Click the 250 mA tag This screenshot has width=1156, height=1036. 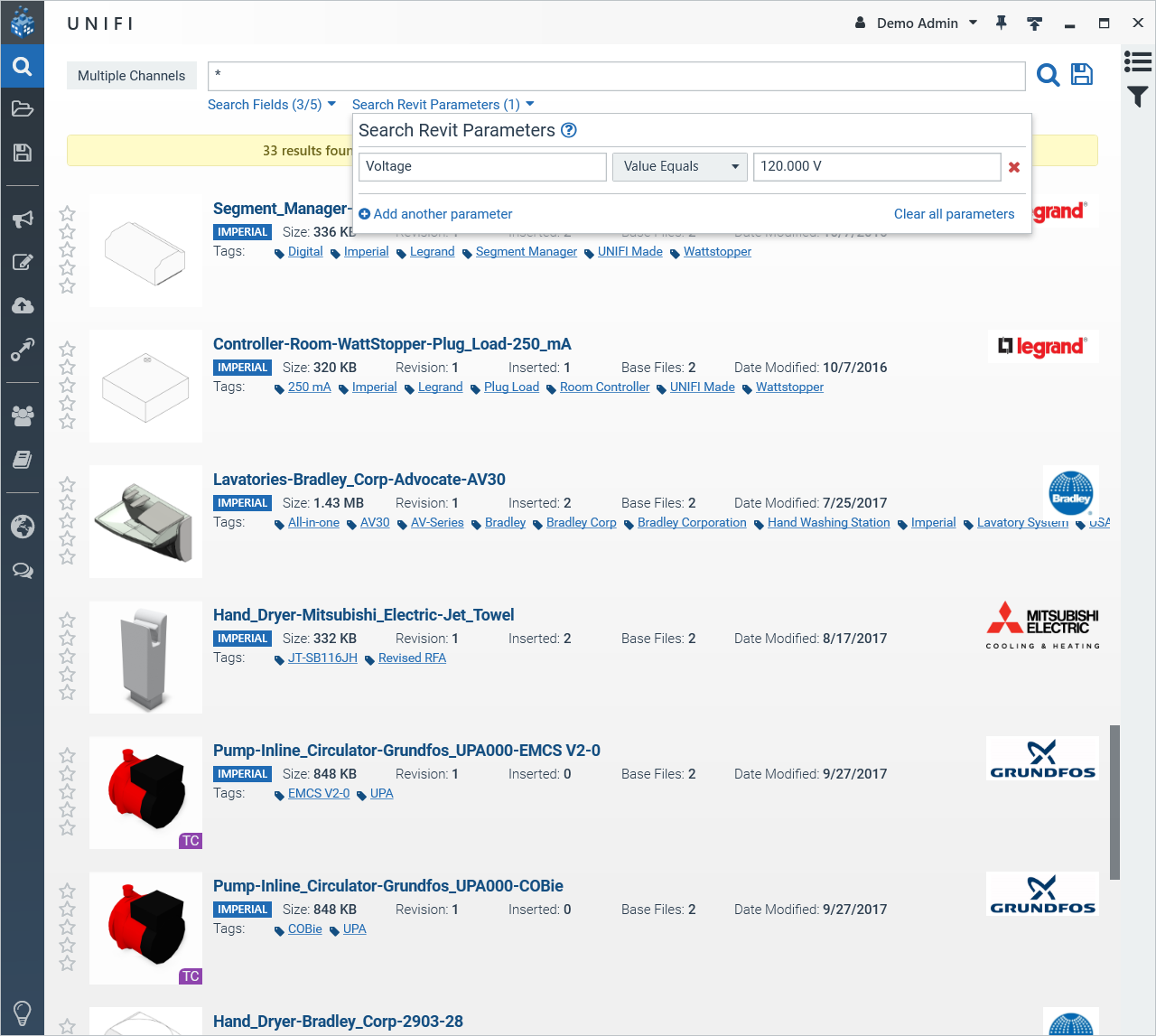[310, 387]
